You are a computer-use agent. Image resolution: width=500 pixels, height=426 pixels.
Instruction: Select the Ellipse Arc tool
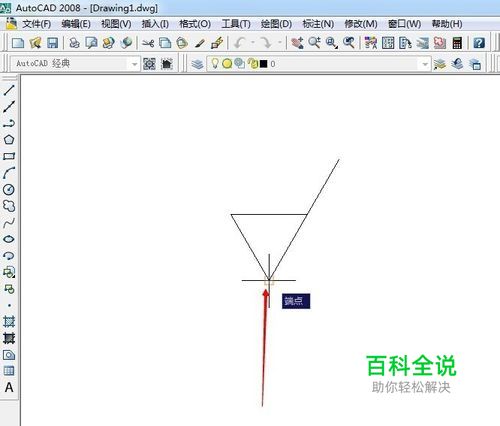[x=9, y=256]
